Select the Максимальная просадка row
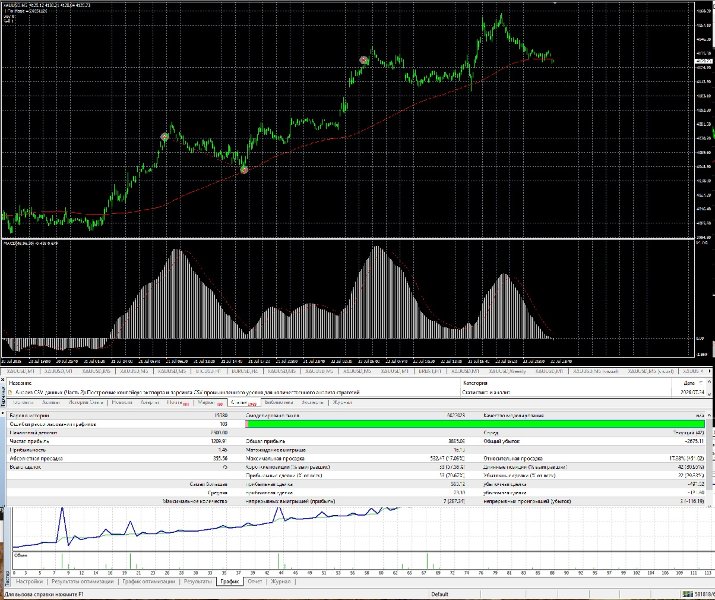This screenshot has height=600, width=715. point(356,459)
